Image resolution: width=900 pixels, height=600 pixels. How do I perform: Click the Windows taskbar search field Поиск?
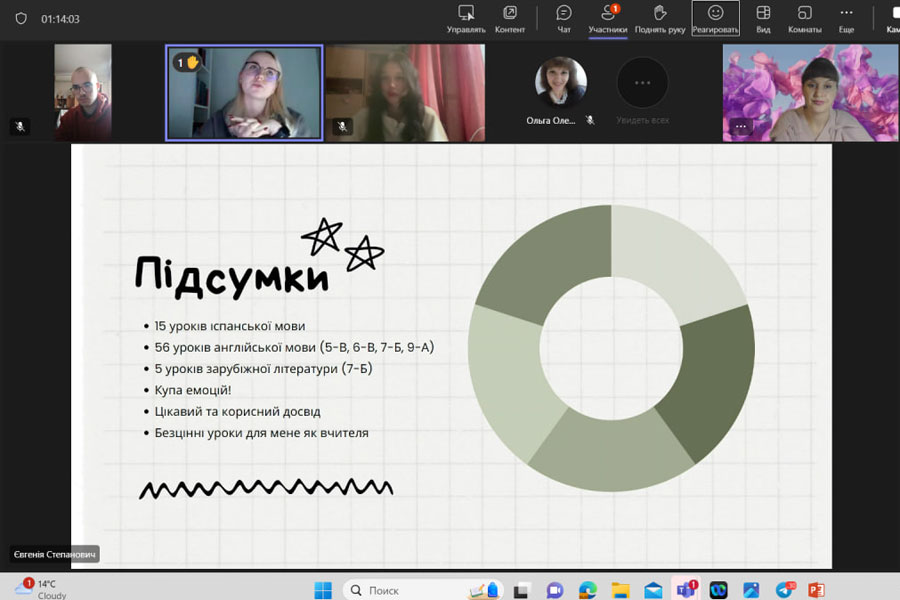(x=400, y=590)
